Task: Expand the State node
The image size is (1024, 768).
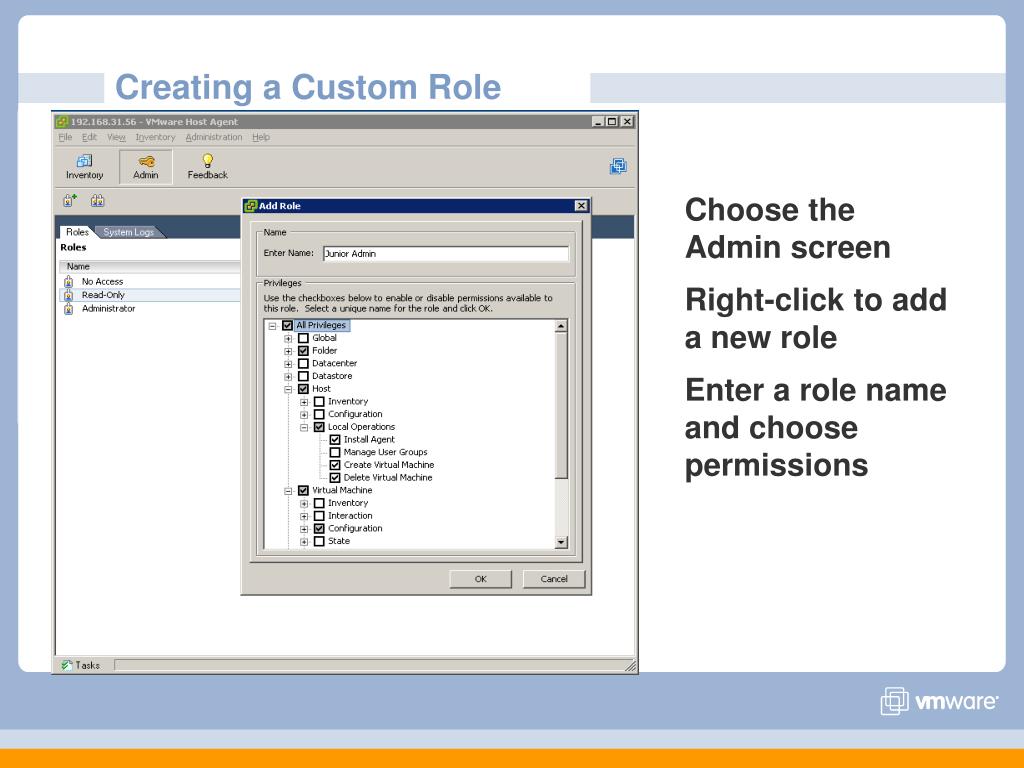Action: (x=304, y=542)
